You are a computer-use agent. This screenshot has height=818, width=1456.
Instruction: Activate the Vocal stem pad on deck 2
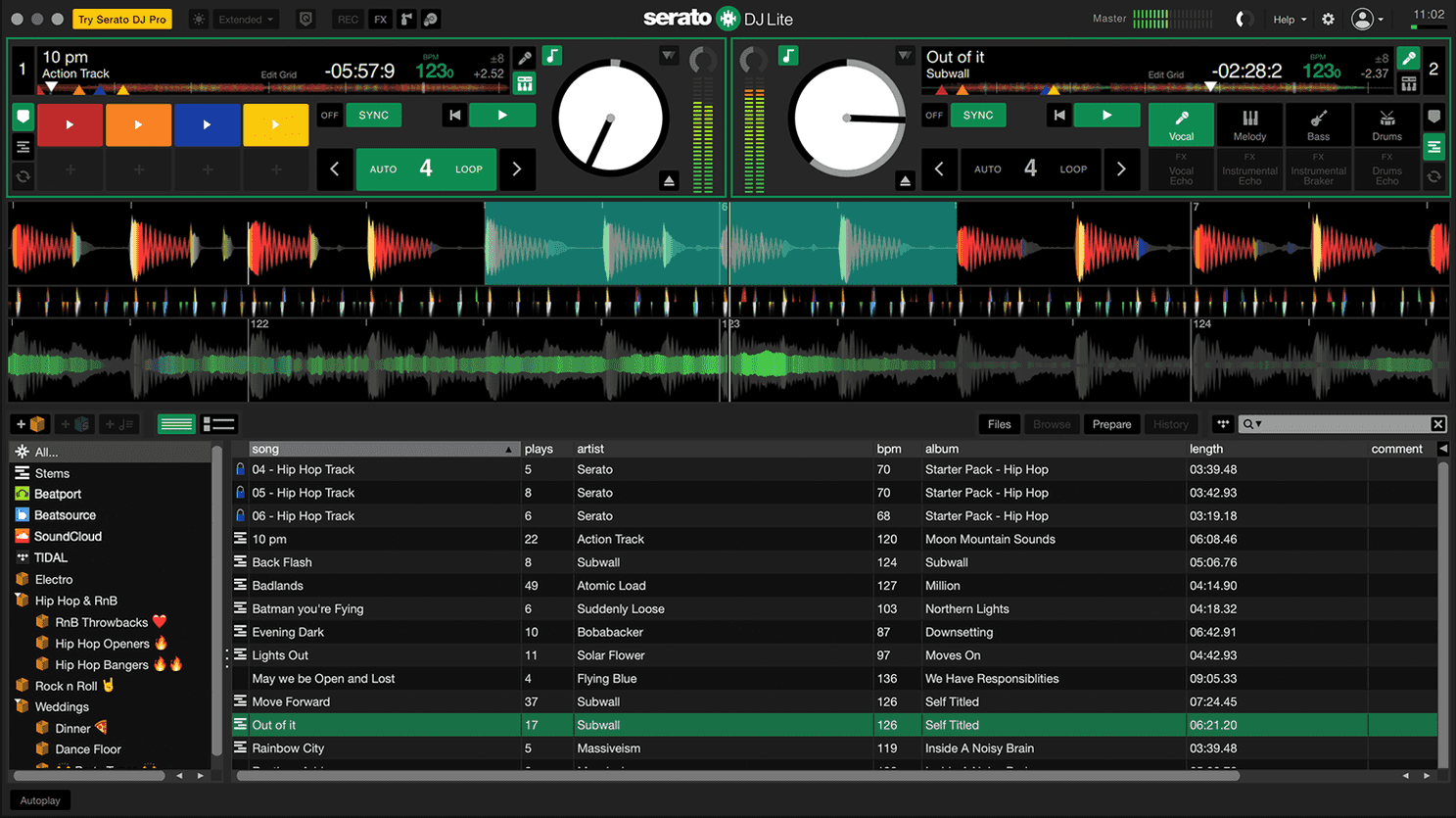(x=1180, y=124)
